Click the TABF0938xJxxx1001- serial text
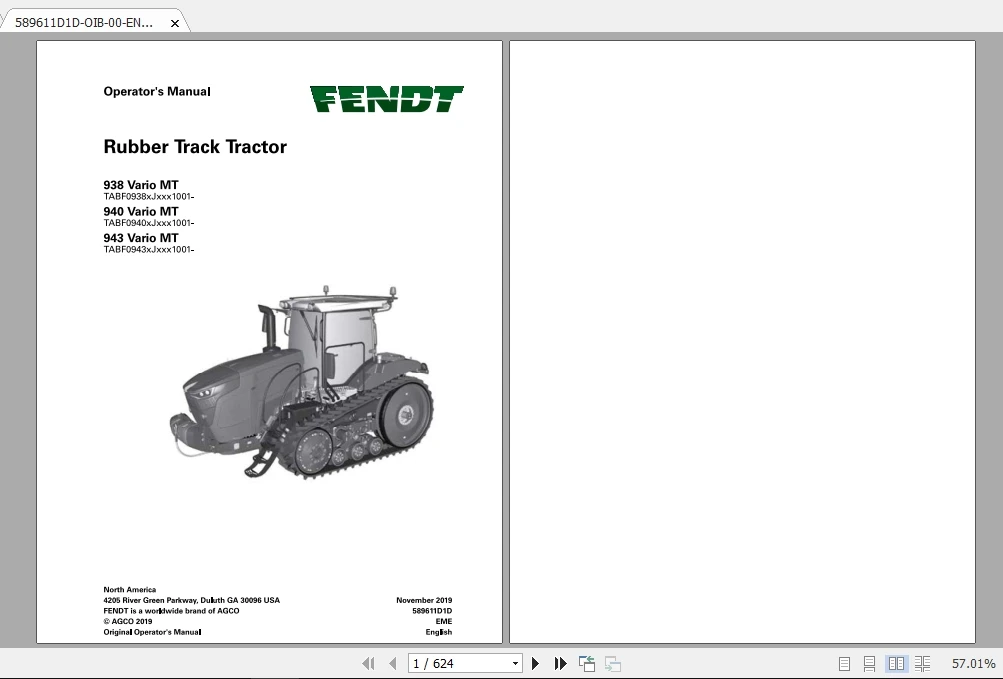 (x=149, y=196)
